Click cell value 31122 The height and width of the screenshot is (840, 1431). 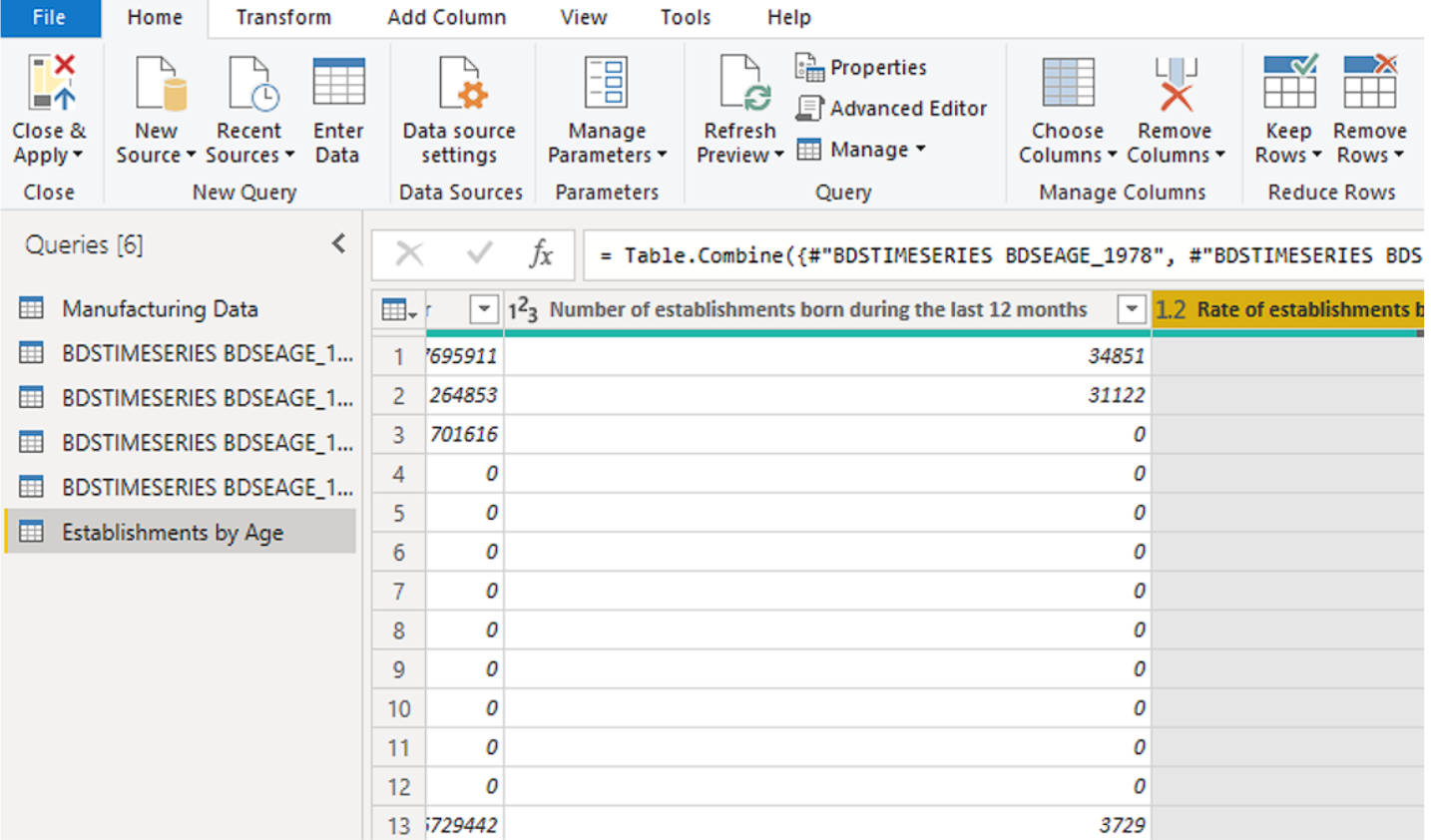point(1116,395)
